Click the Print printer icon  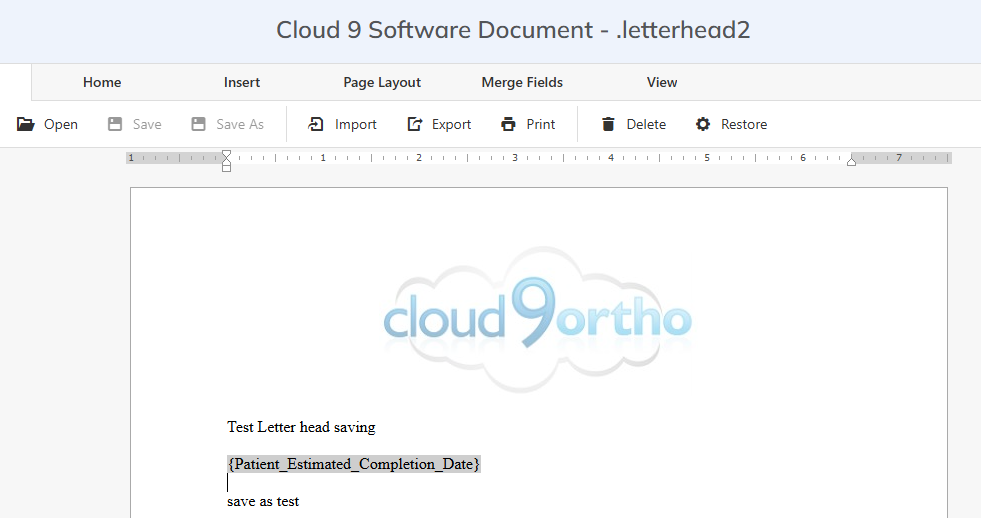(508, 124)
